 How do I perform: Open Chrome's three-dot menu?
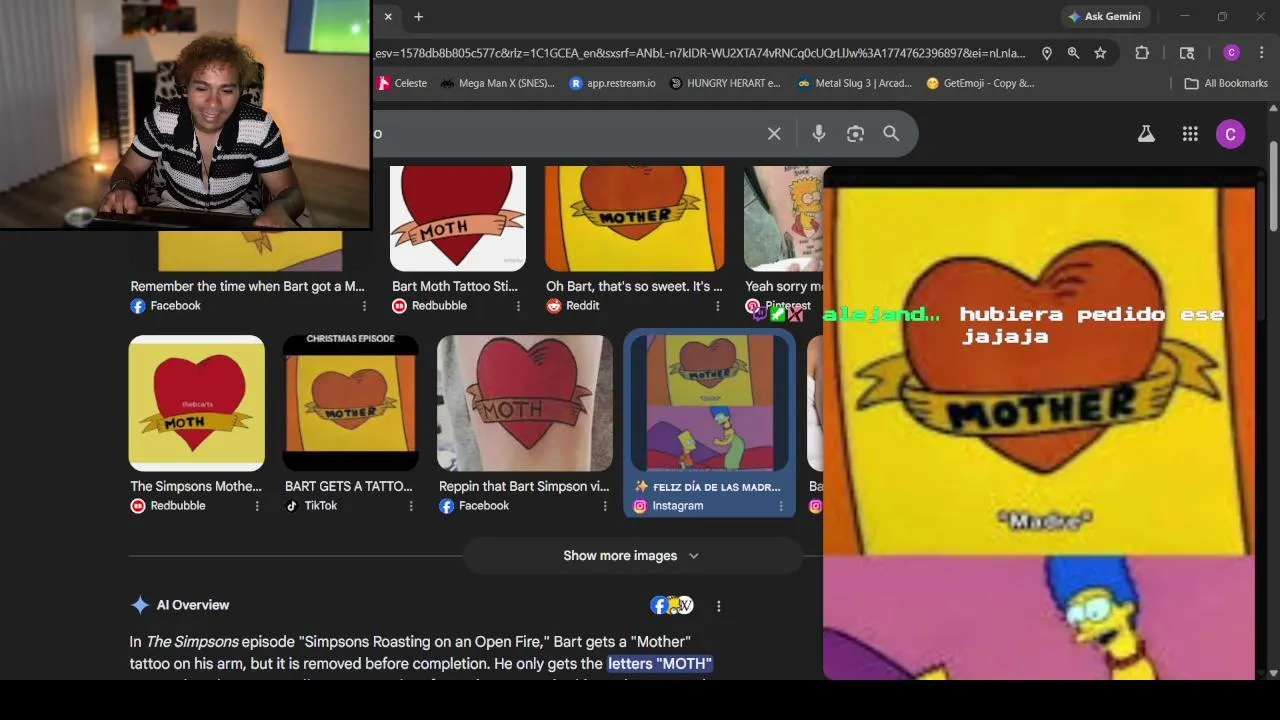click(1261, 53)
